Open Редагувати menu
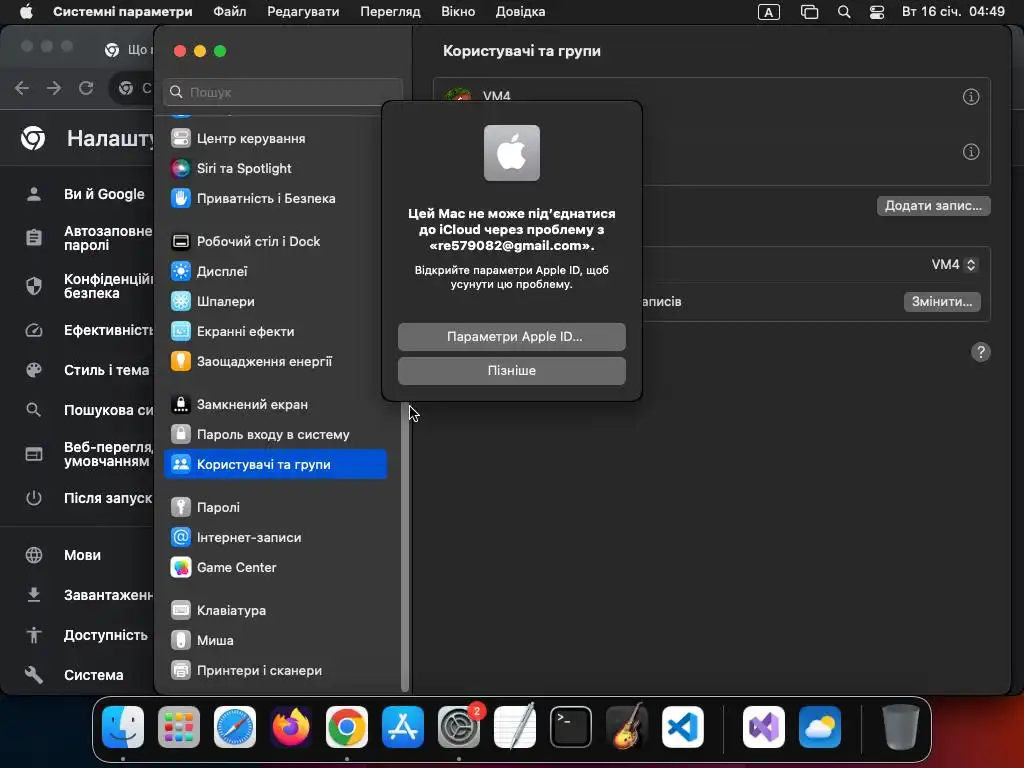 pos(303,11)
